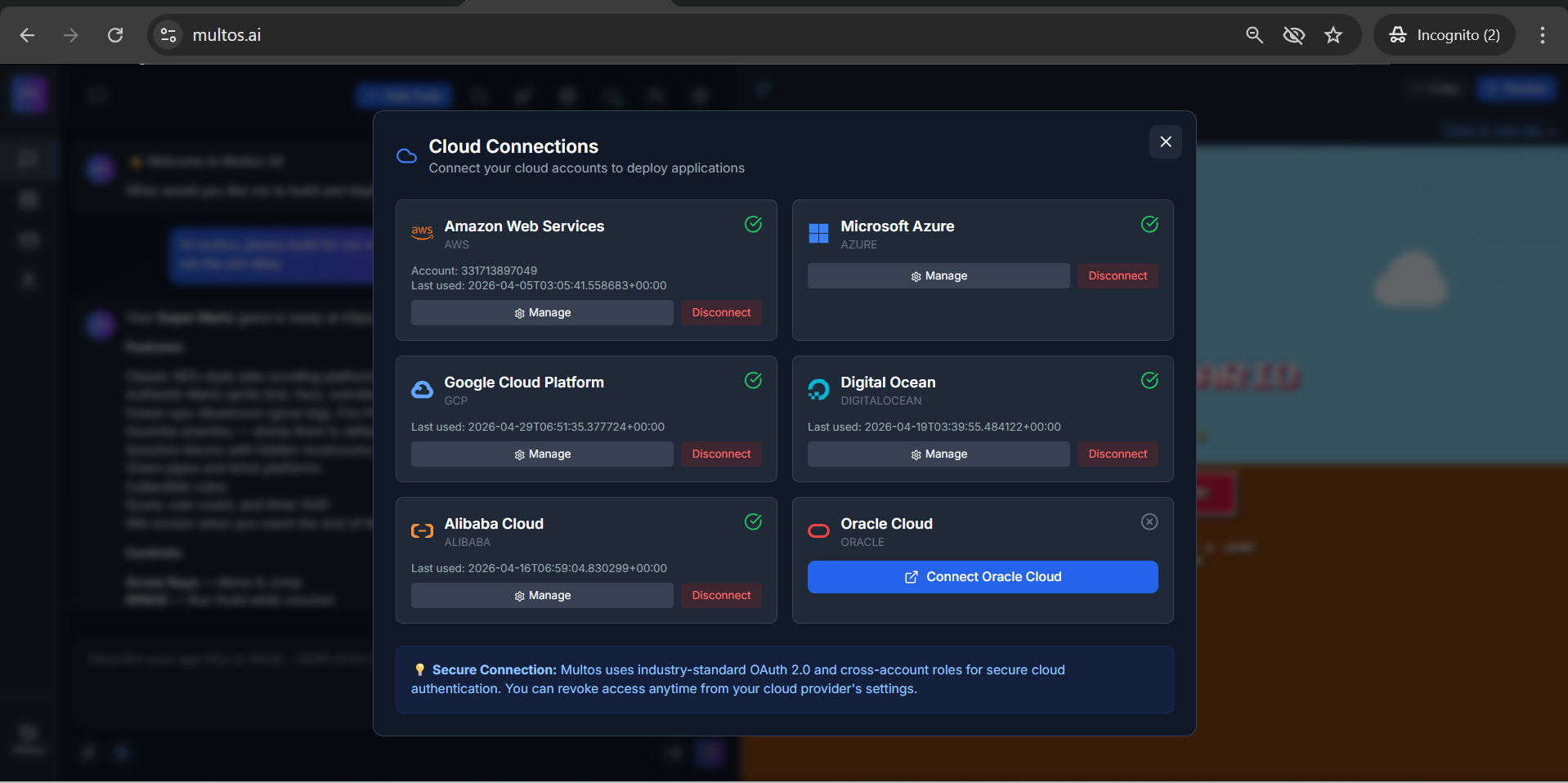Click the Microsoft Azure heading
Viewport: 1568px width, 783px height.
[898, 226]
